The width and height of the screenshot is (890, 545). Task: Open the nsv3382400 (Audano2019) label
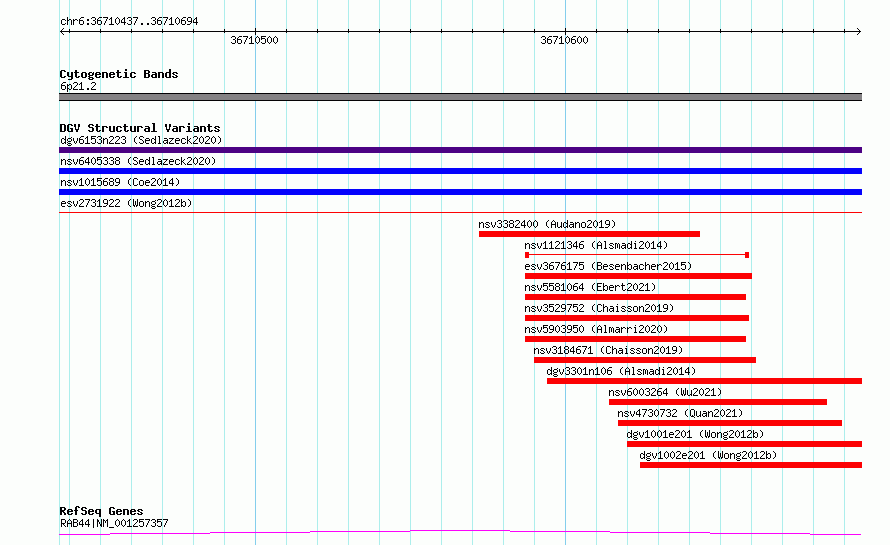pos(547,224)
